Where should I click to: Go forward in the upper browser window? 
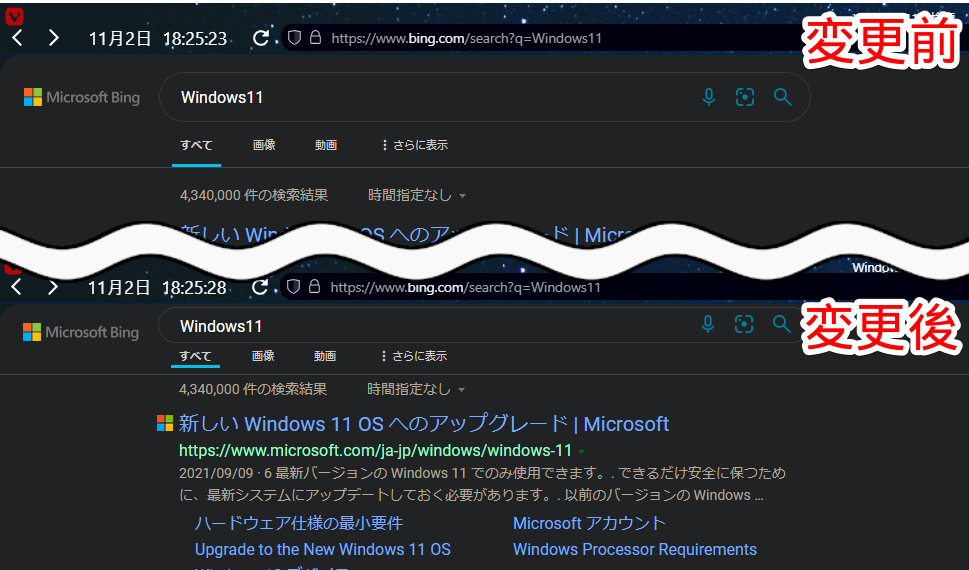54,38
